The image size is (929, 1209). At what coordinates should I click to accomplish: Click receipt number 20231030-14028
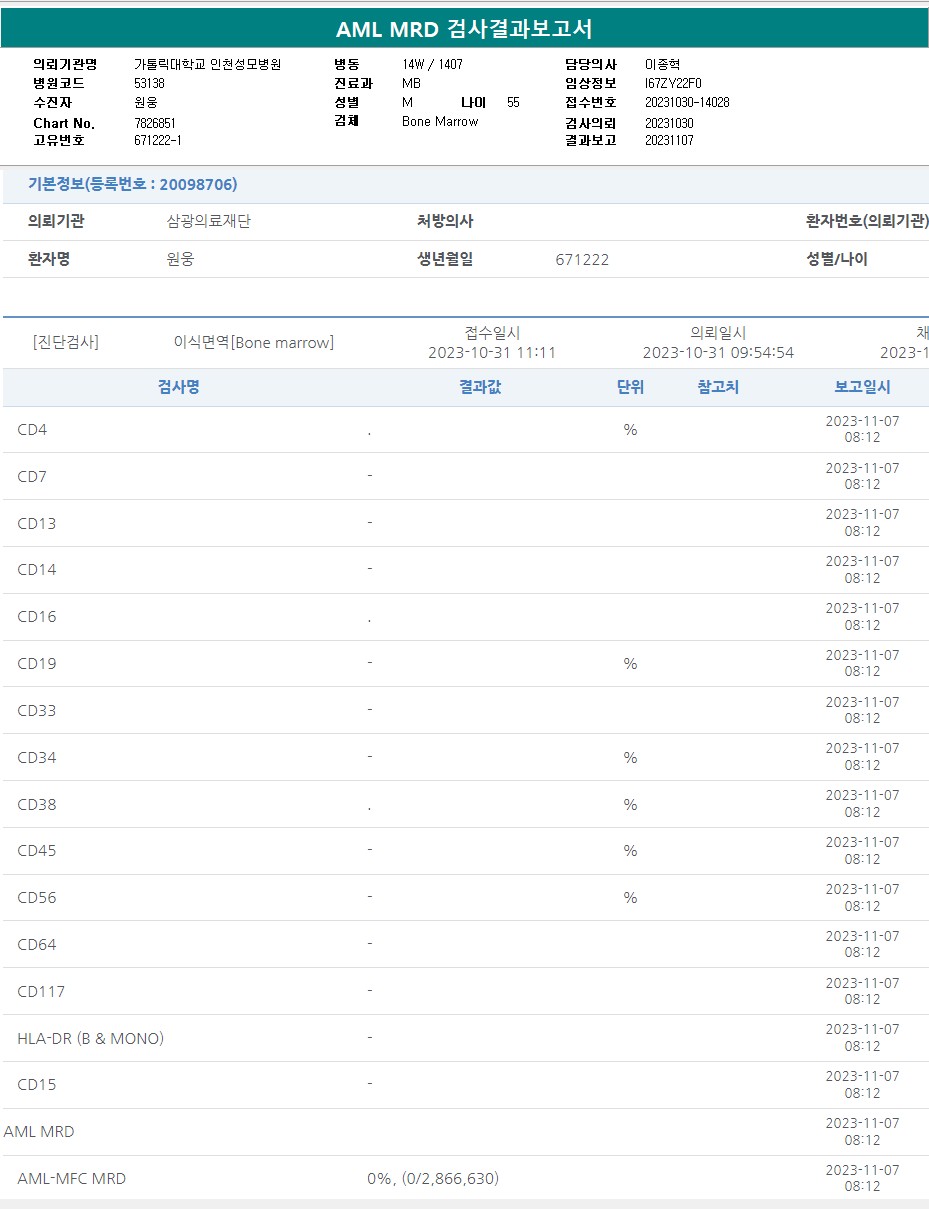[x=687, y=102]
